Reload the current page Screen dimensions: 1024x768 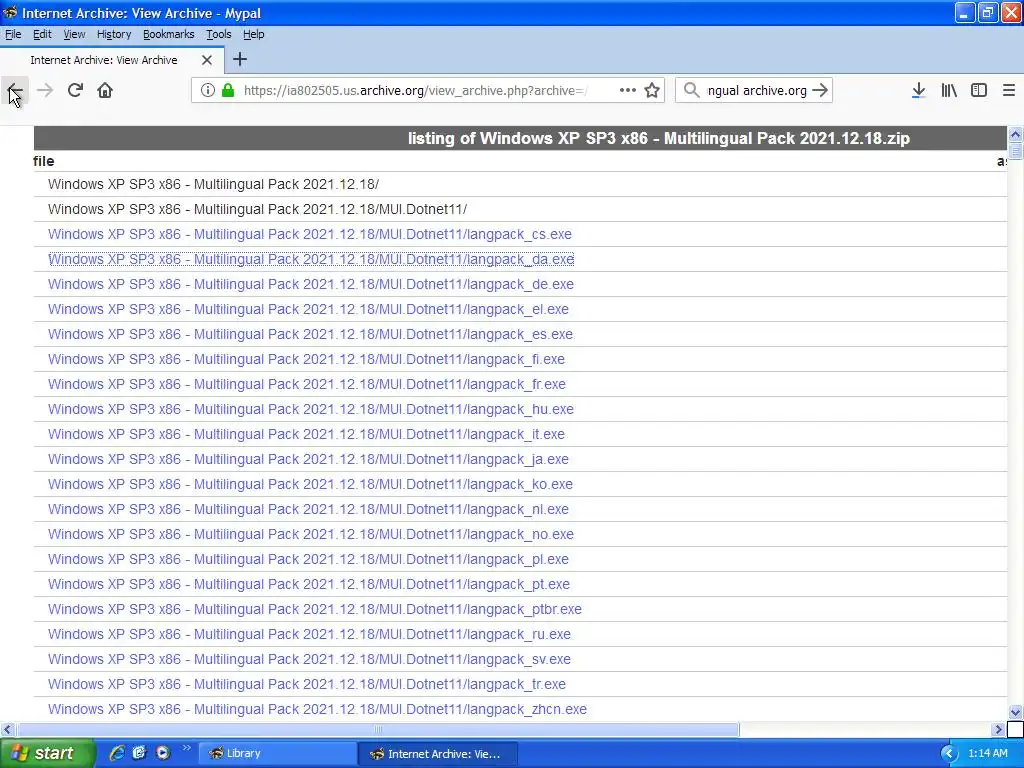click(75, 90)
